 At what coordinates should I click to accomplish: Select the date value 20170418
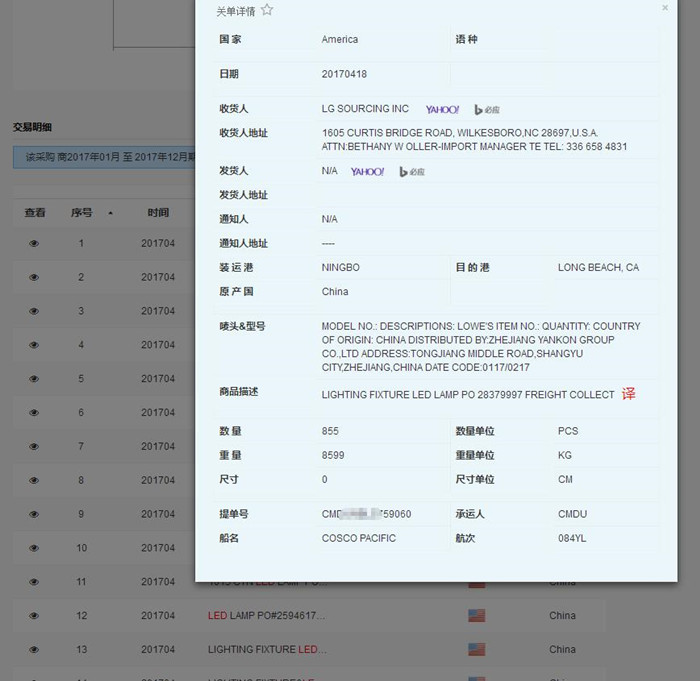(x=344, y=74)
